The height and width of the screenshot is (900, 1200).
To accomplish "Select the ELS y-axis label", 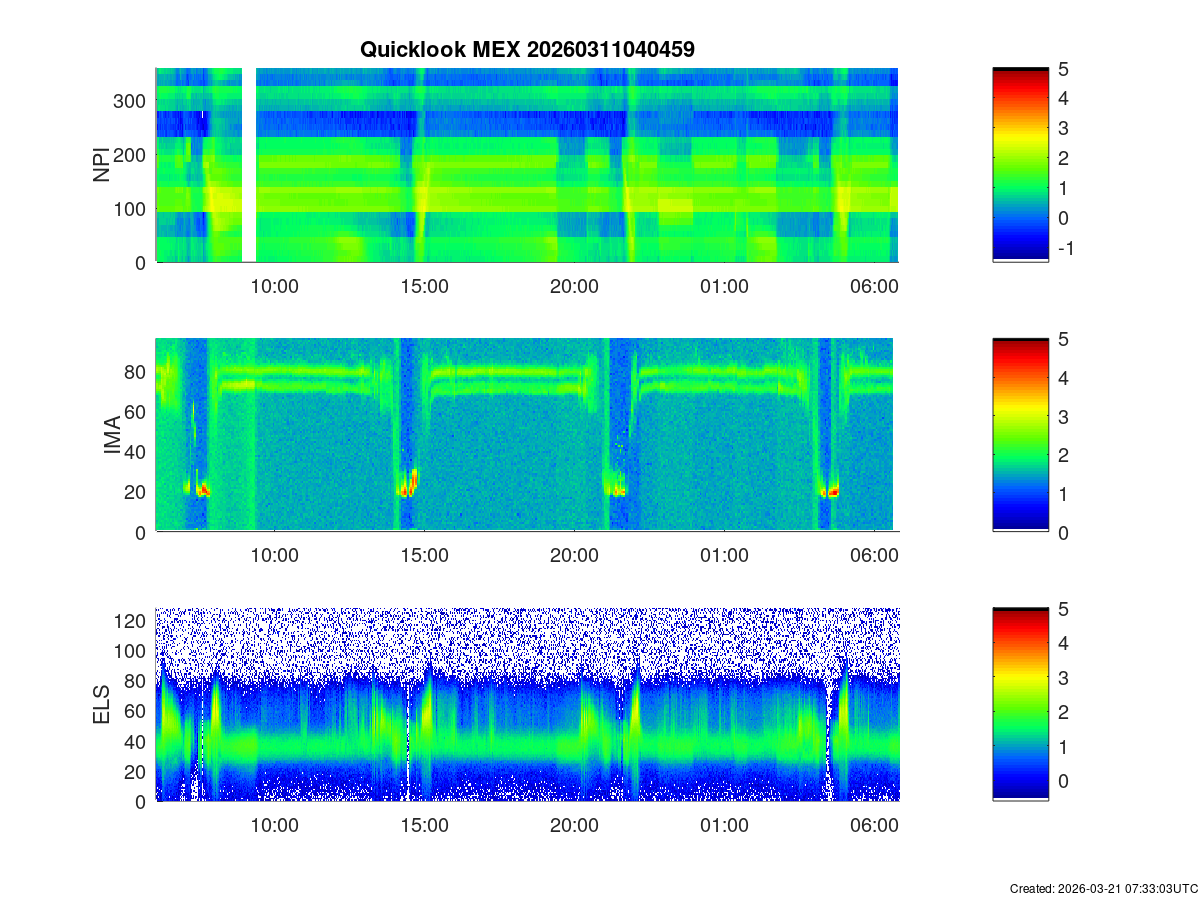I will pos(102,705).
